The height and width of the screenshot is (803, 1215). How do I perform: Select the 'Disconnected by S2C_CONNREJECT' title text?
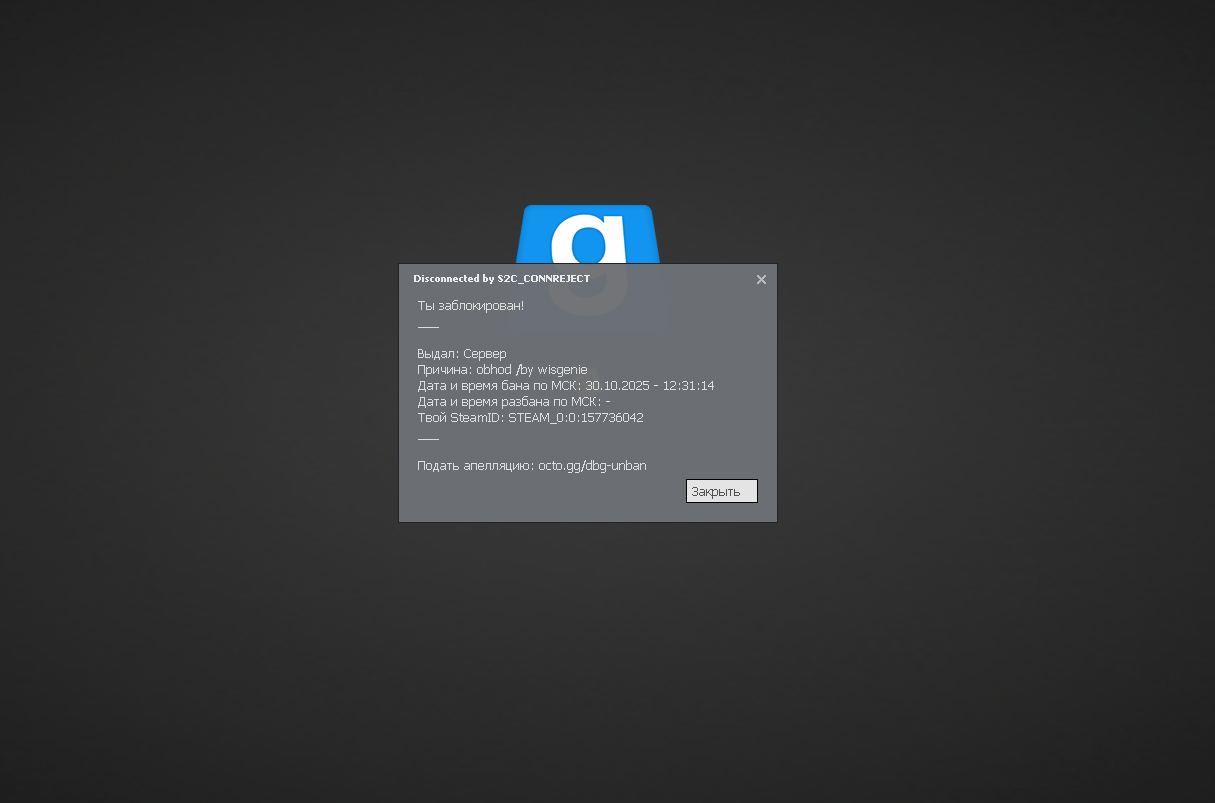pos(501,279)
